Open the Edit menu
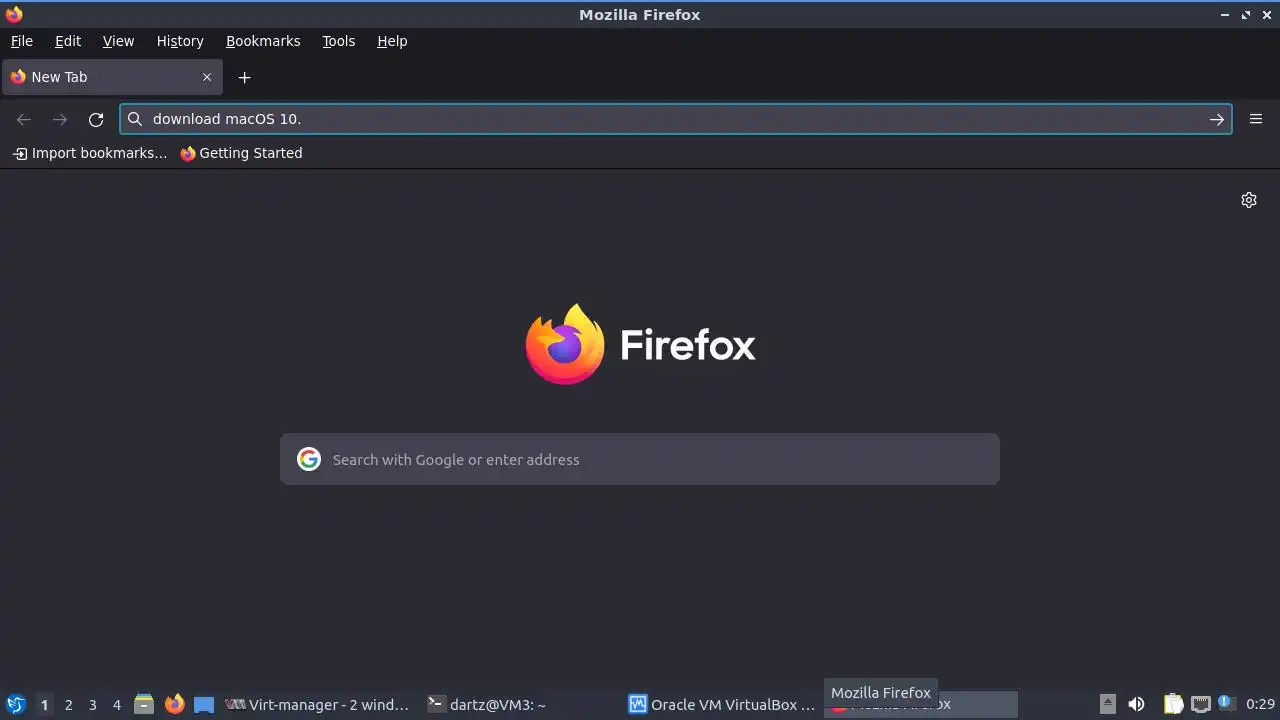The height and width of the screenshot is (720, 1280). pos(68,41)
